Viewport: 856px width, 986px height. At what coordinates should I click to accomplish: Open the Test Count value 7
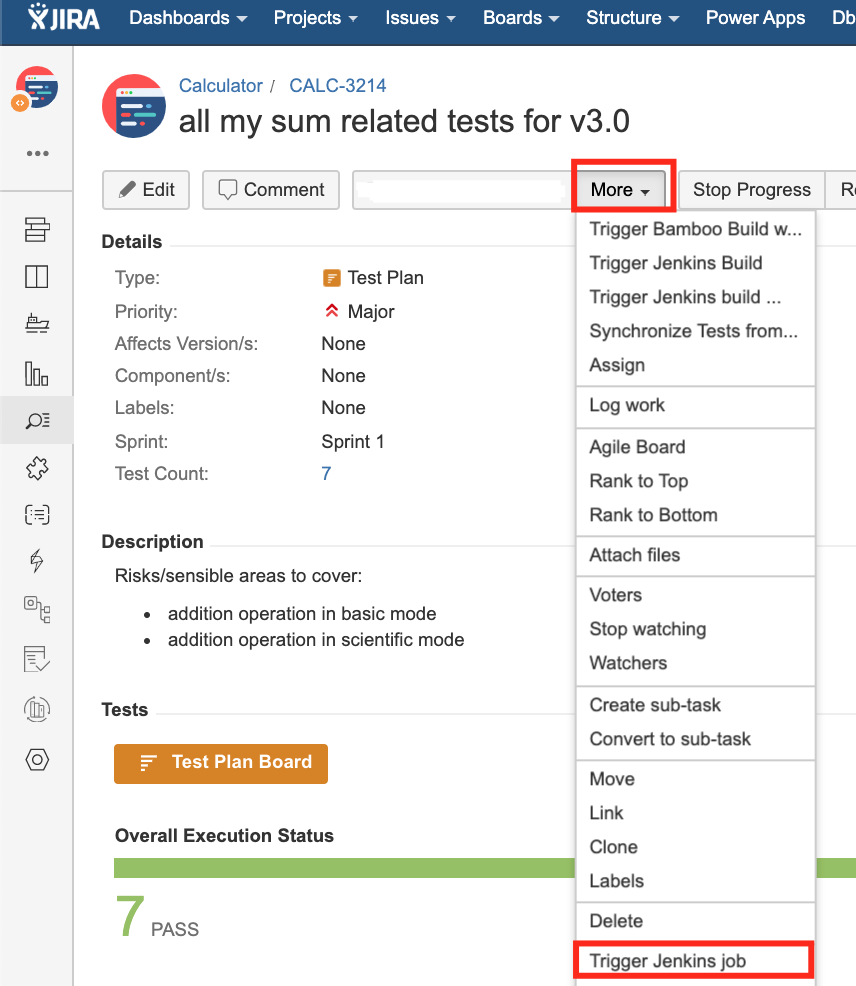(x=326, y=474)
